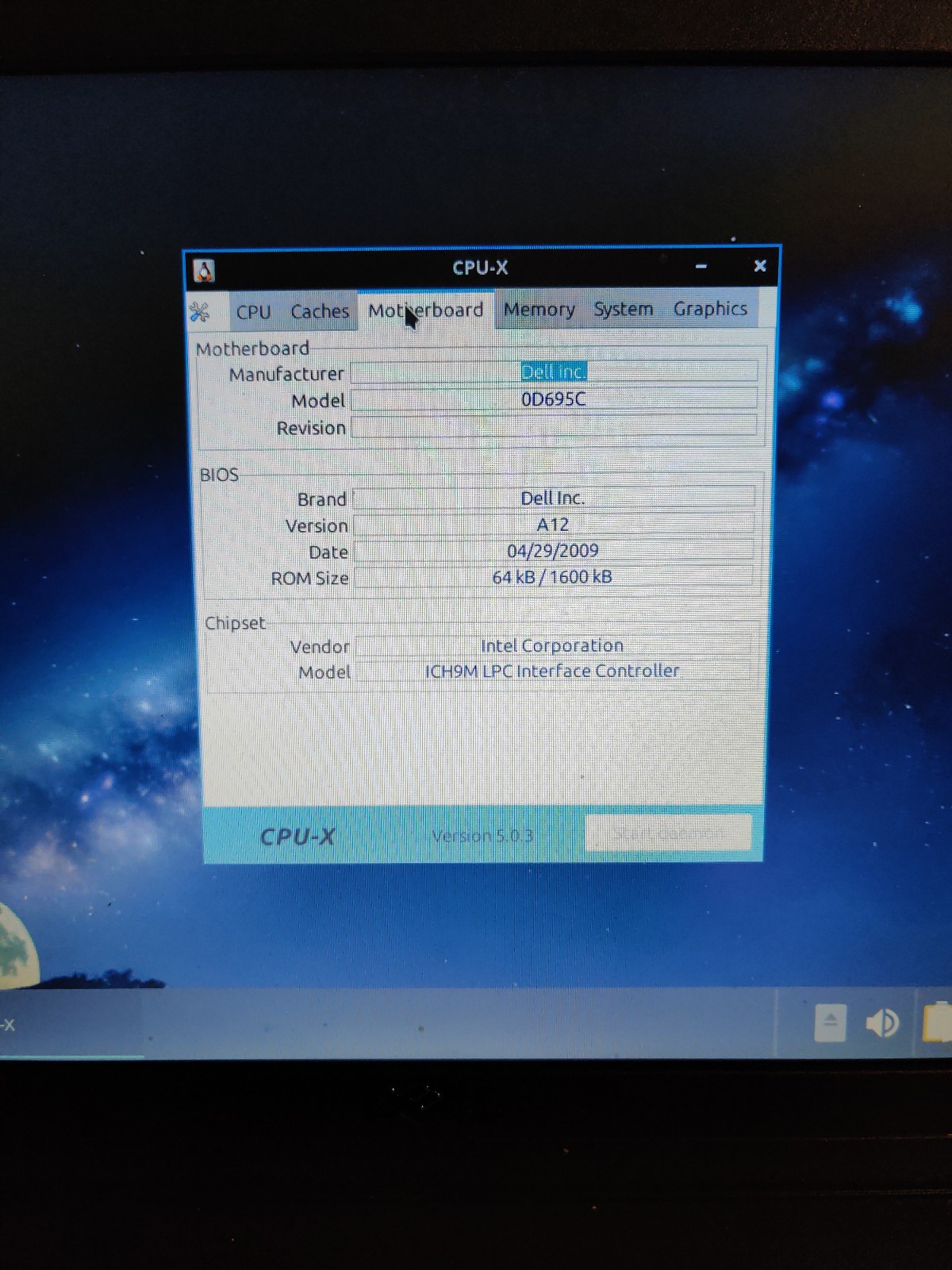Viewport: 952px width, 1270px height.
Task: Click the CPU-X penguin window icon
Action: coord(204,271)
